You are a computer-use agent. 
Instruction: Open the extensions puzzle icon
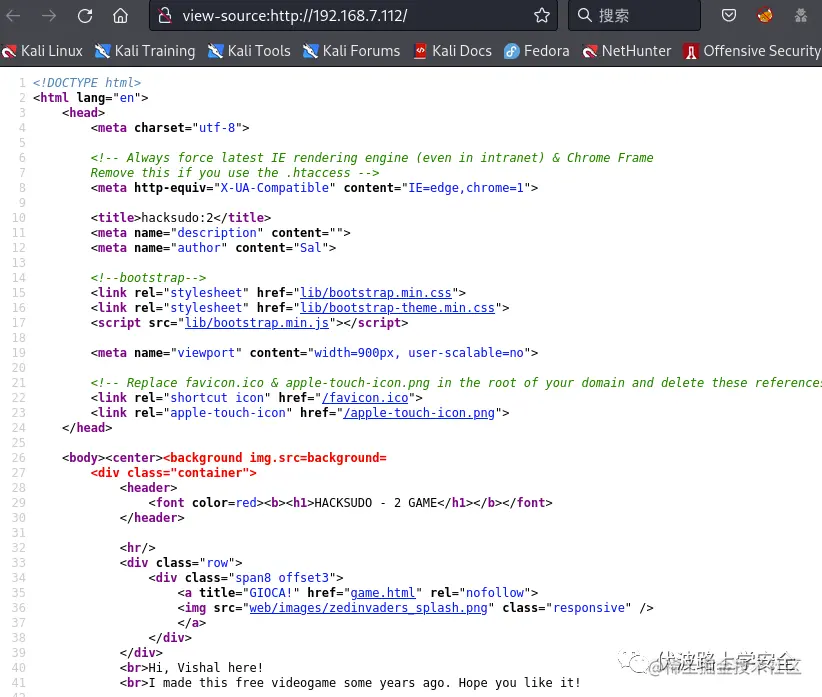(x=801, y=15)
